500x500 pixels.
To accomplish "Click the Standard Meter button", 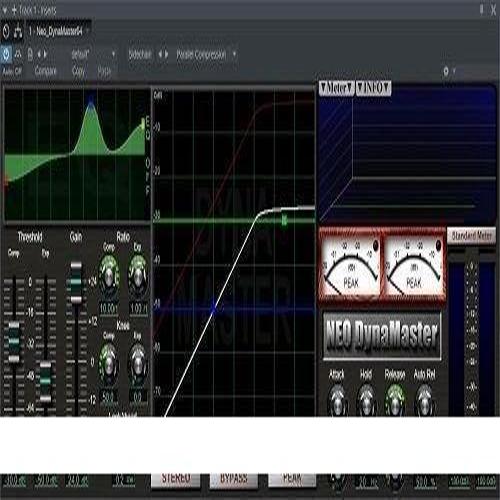I will click(471, 236).
